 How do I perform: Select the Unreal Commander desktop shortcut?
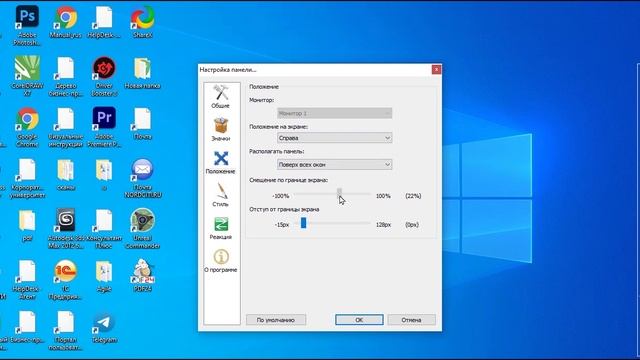[x=142, y=228]
